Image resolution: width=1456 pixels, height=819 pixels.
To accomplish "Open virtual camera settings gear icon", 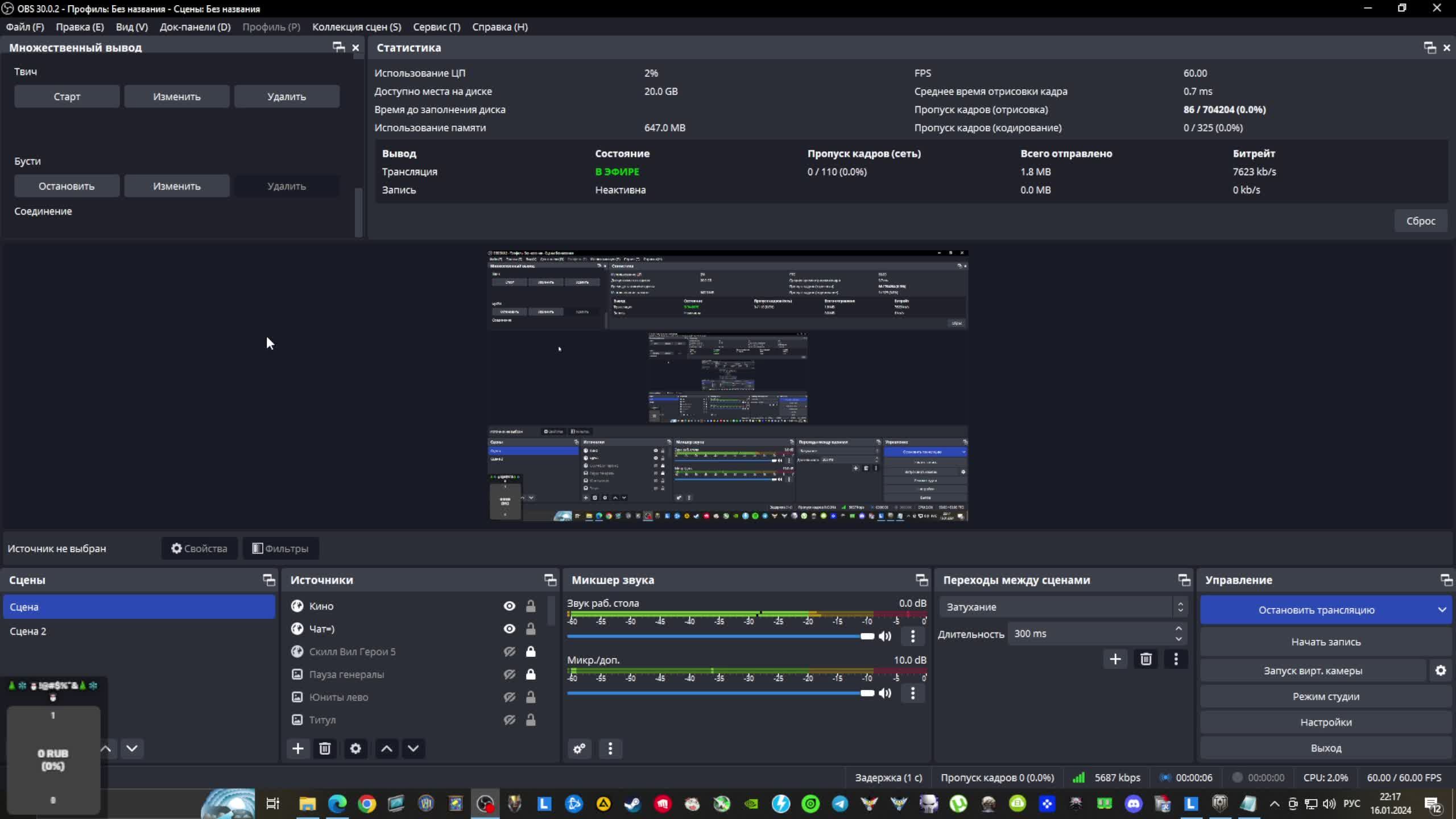I will tap(1440, 671).
